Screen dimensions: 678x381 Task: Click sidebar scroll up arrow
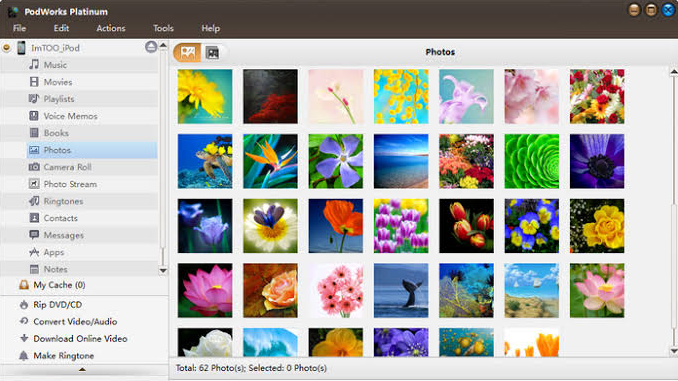pos(163,45)
